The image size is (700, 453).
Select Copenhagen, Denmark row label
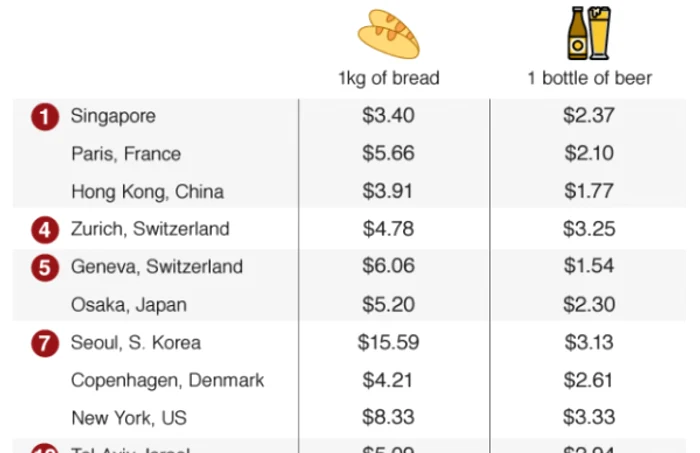pyautogui.click(x=167, y=381)
